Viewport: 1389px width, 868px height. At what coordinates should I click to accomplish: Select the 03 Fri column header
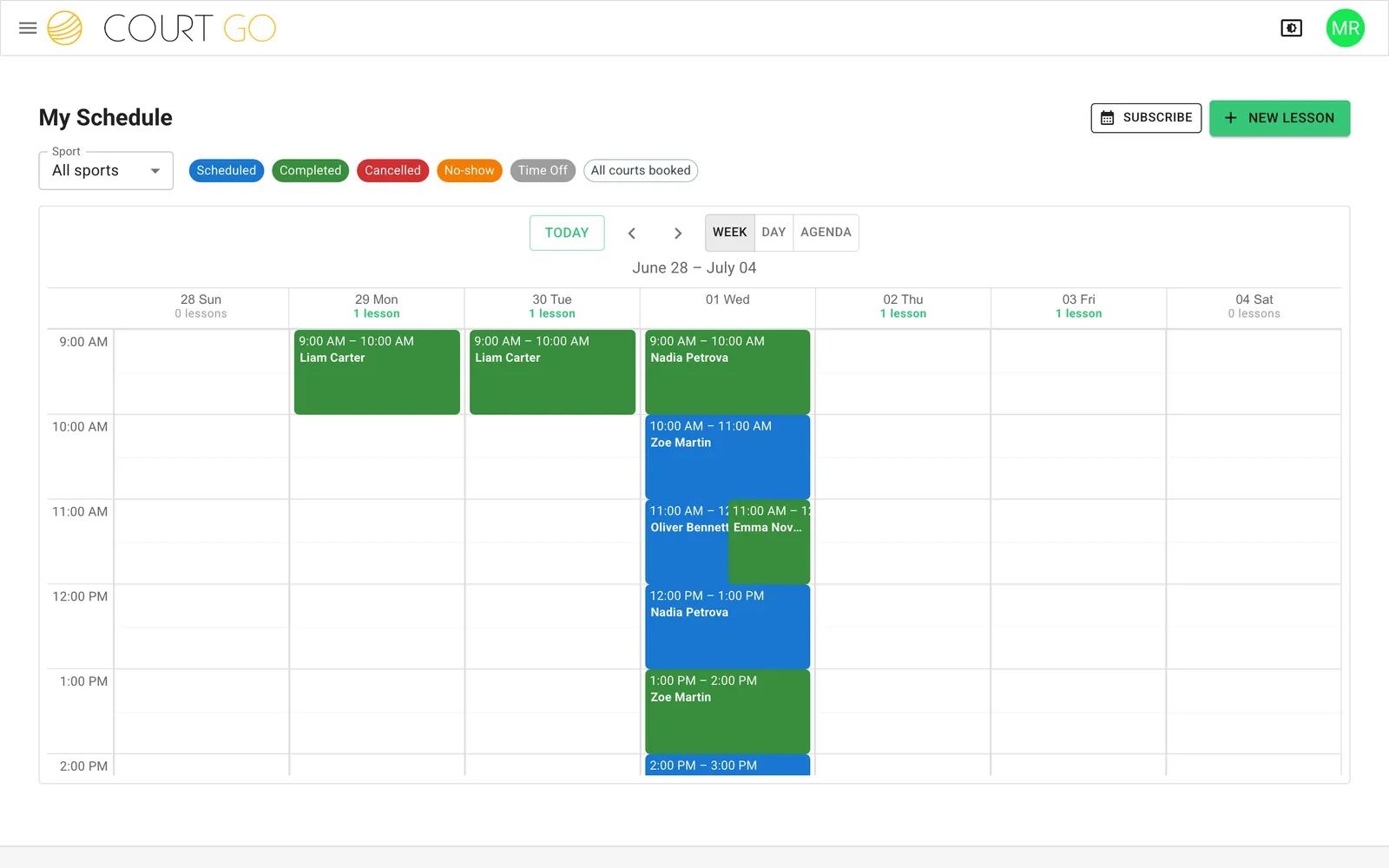click(1078, 306)
